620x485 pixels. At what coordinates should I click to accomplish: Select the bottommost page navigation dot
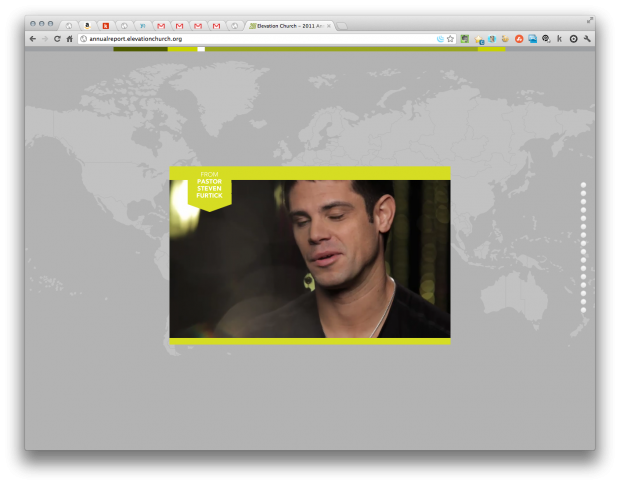(583, 310)
